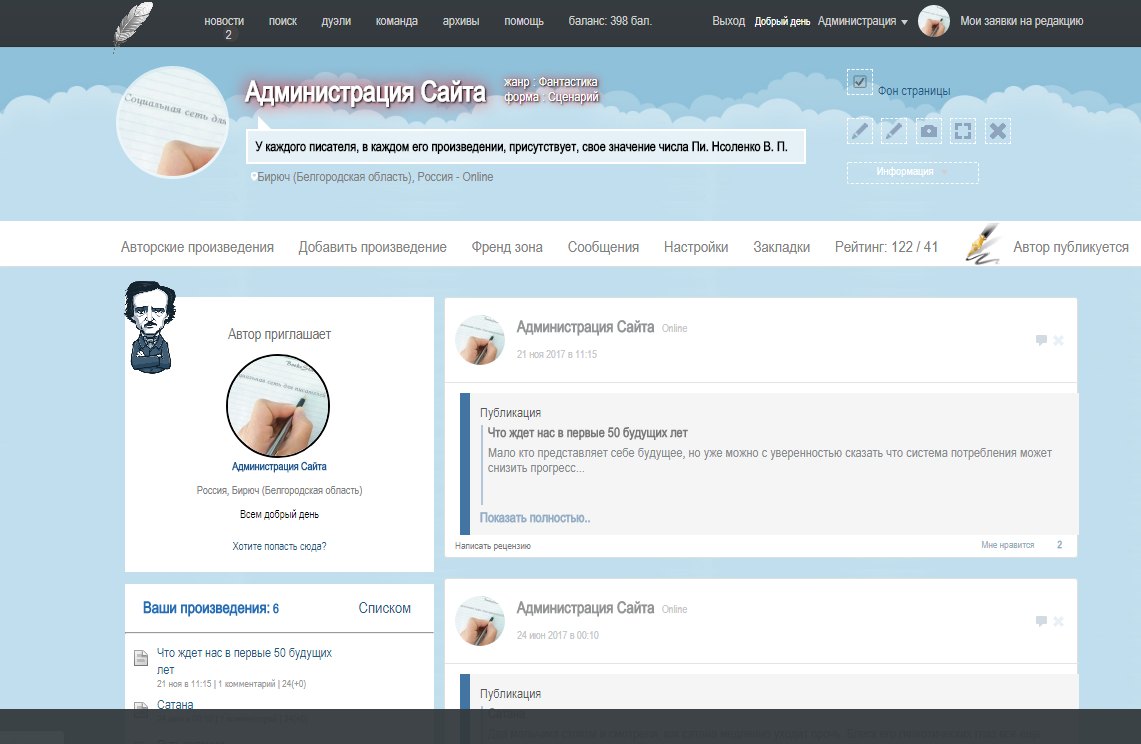
Task: Click the Edgar Poe cartoon figure
Action: click(x=150, y=327)
